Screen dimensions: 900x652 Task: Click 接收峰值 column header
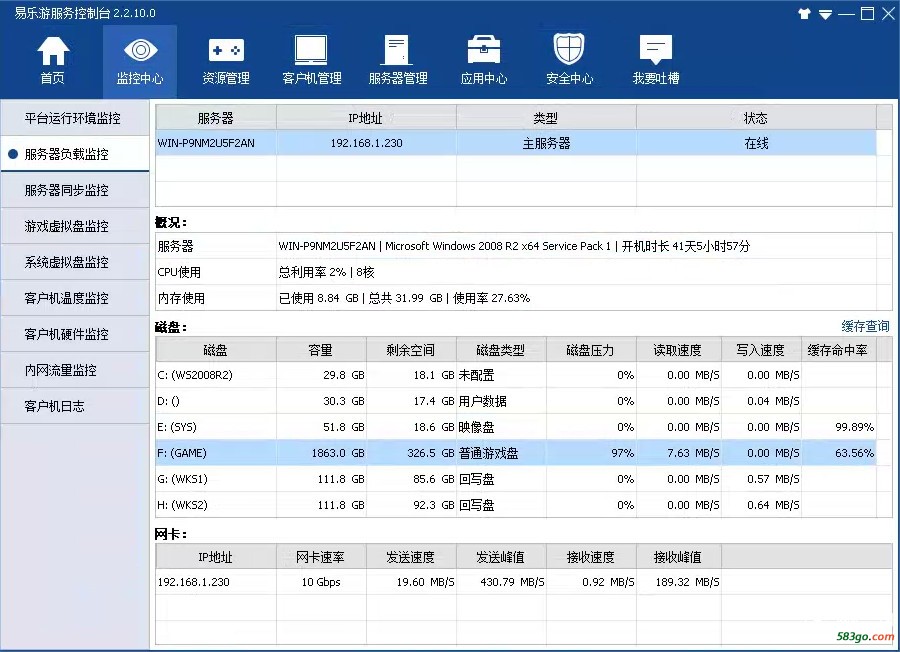click(678, 557)
